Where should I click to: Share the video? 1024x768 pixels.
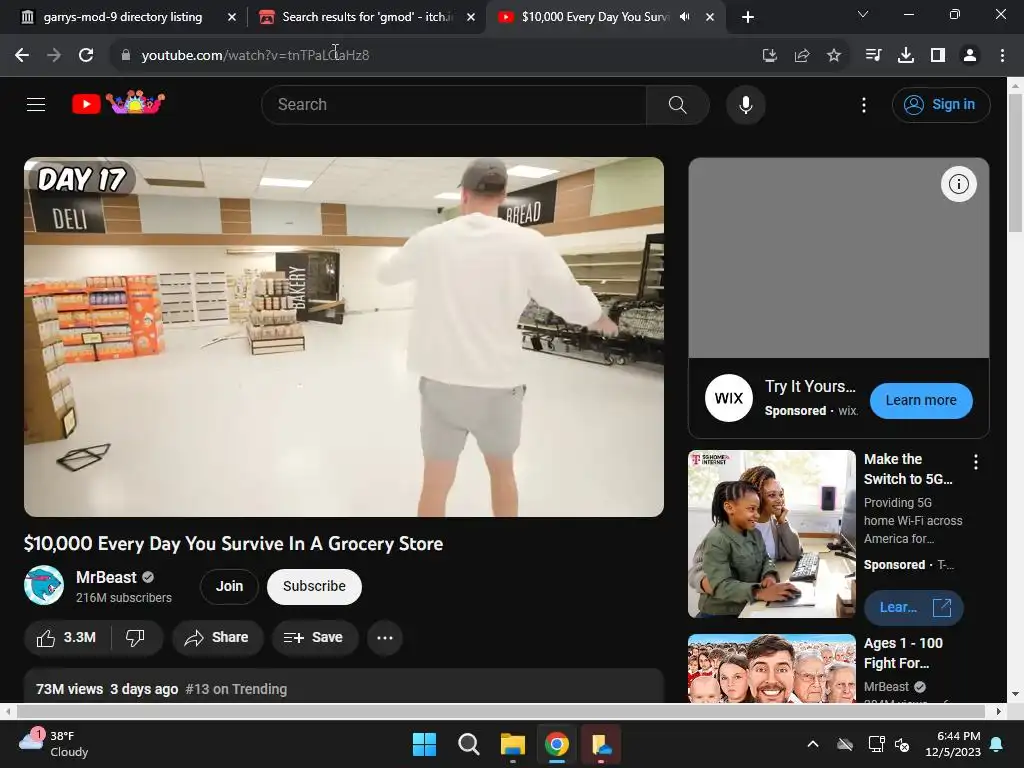[x=217, y=637]
